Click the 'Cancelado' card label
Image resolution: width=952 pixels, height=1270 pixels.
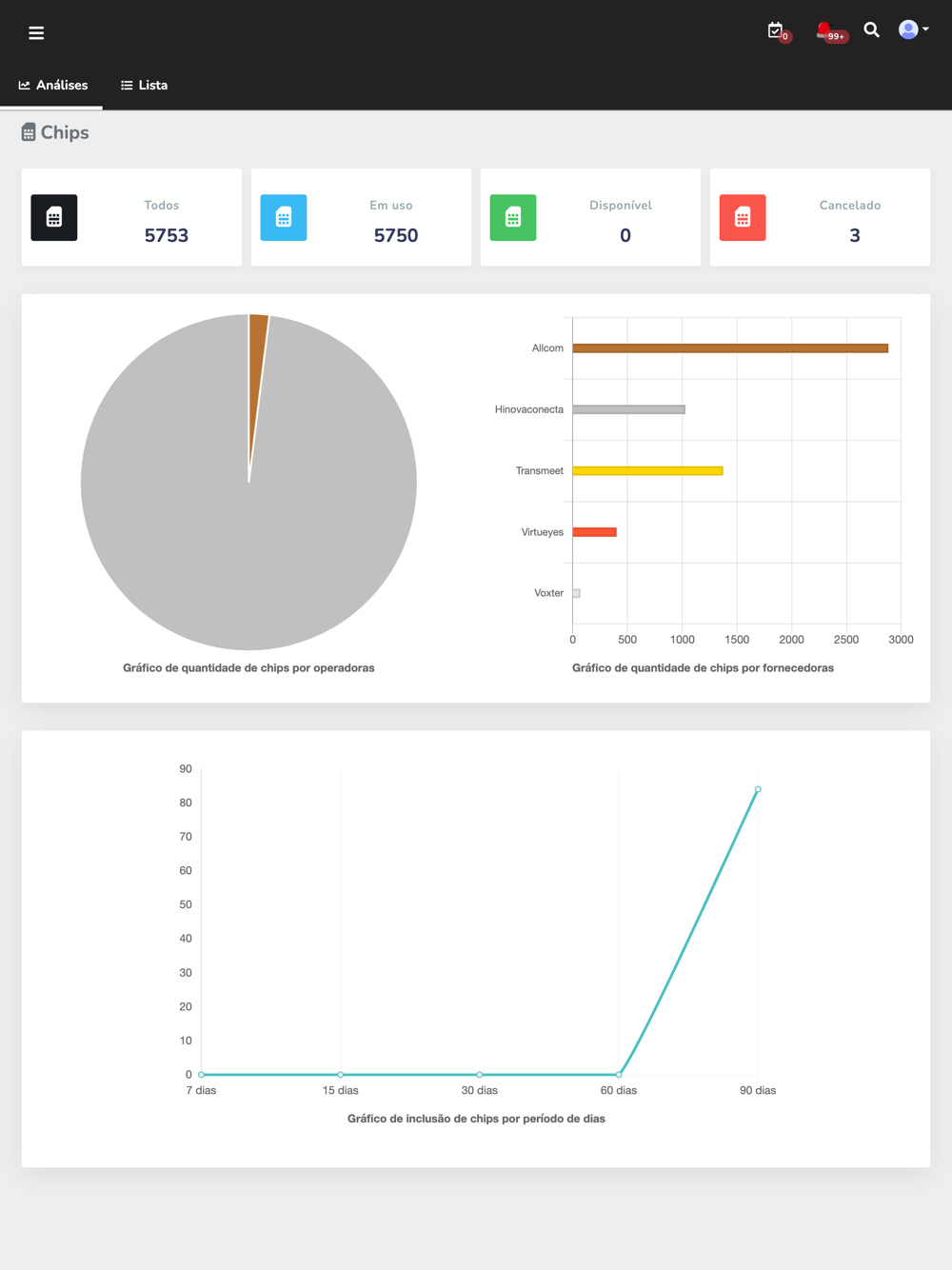(850, 205)
